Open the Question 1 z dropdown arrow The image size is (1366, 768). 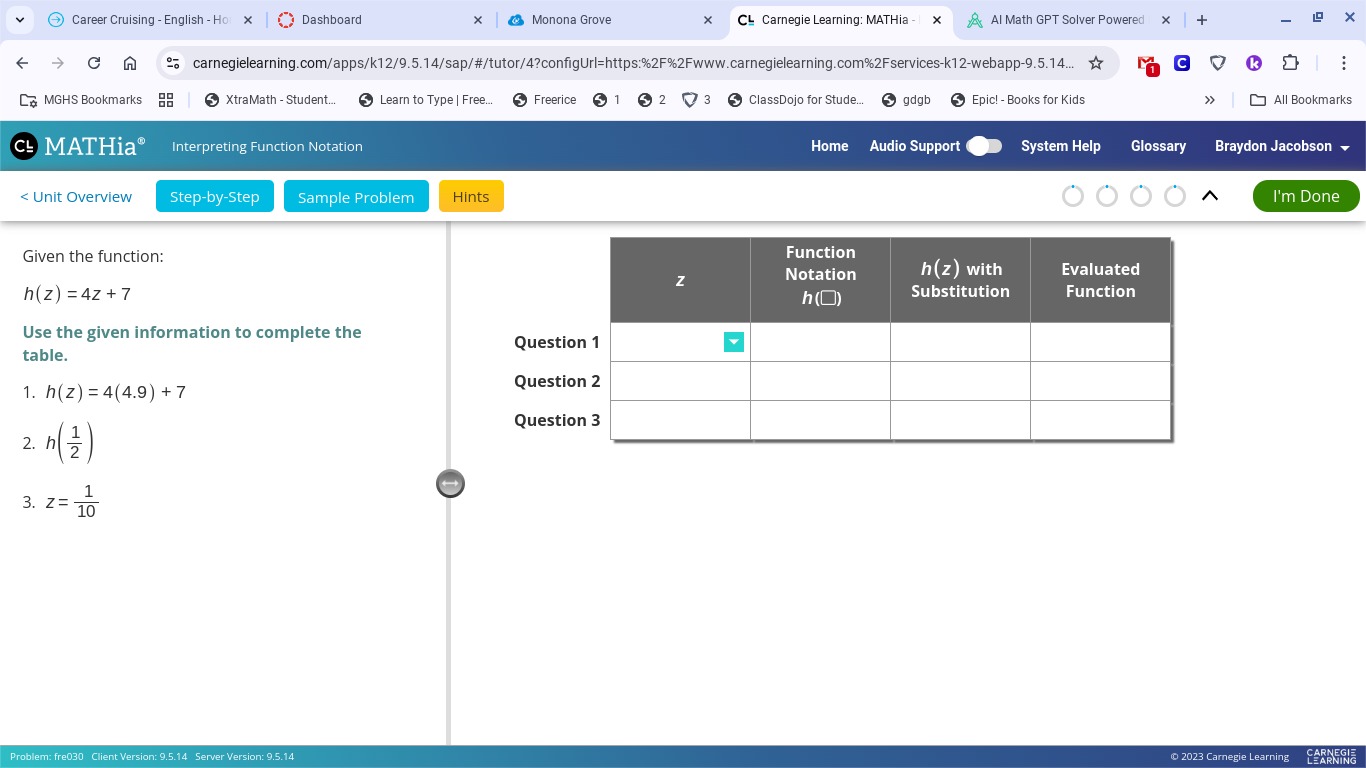coord(734,342)
